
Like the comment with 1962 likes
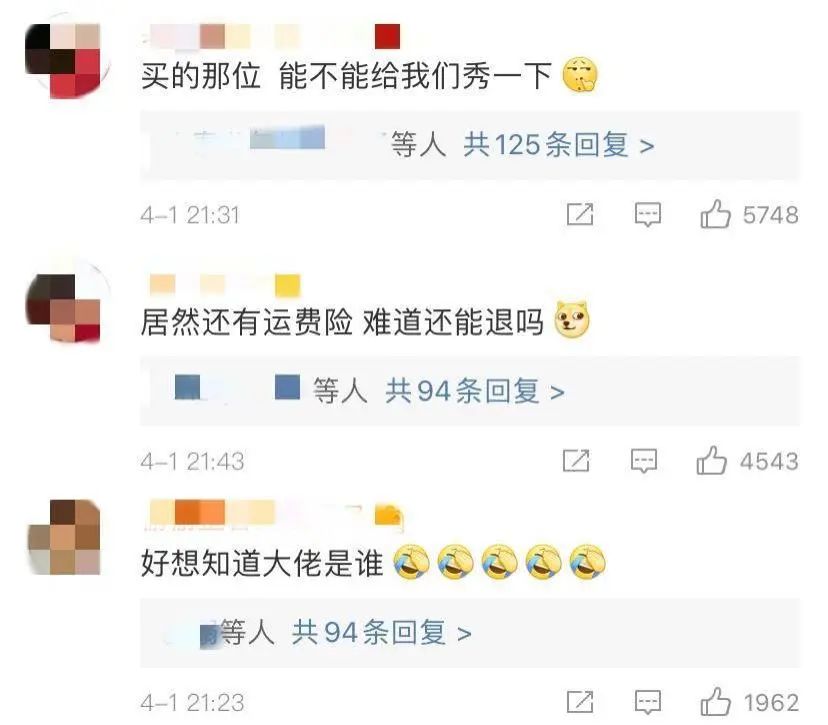[x=716, y=701]
